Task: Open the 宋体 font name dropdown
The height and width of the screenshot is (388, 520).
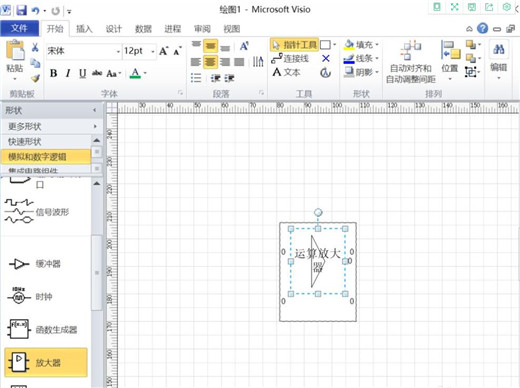Action: (x=118, y=52)
